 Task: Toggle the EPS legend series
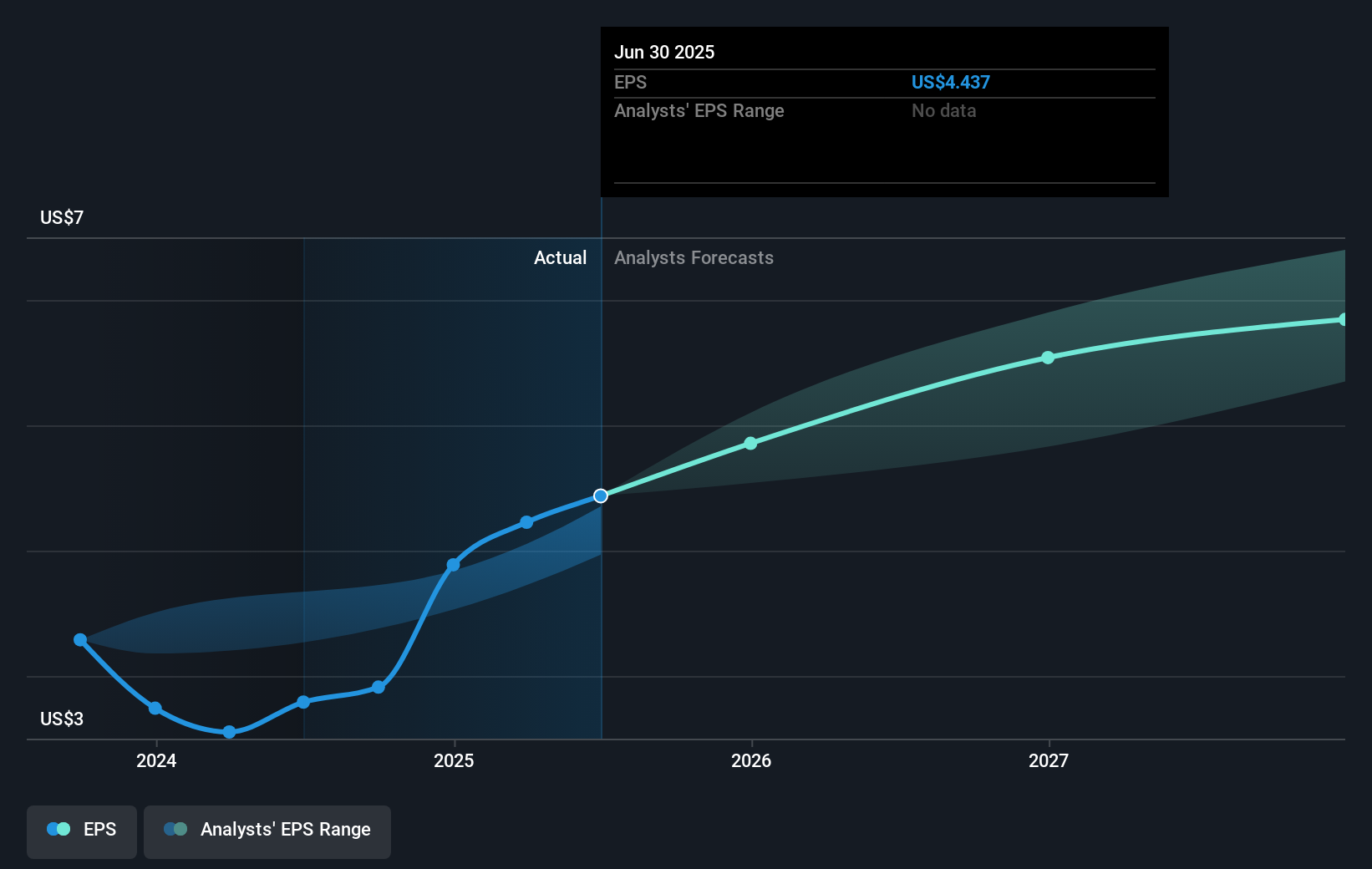click(x=82, y=831)
